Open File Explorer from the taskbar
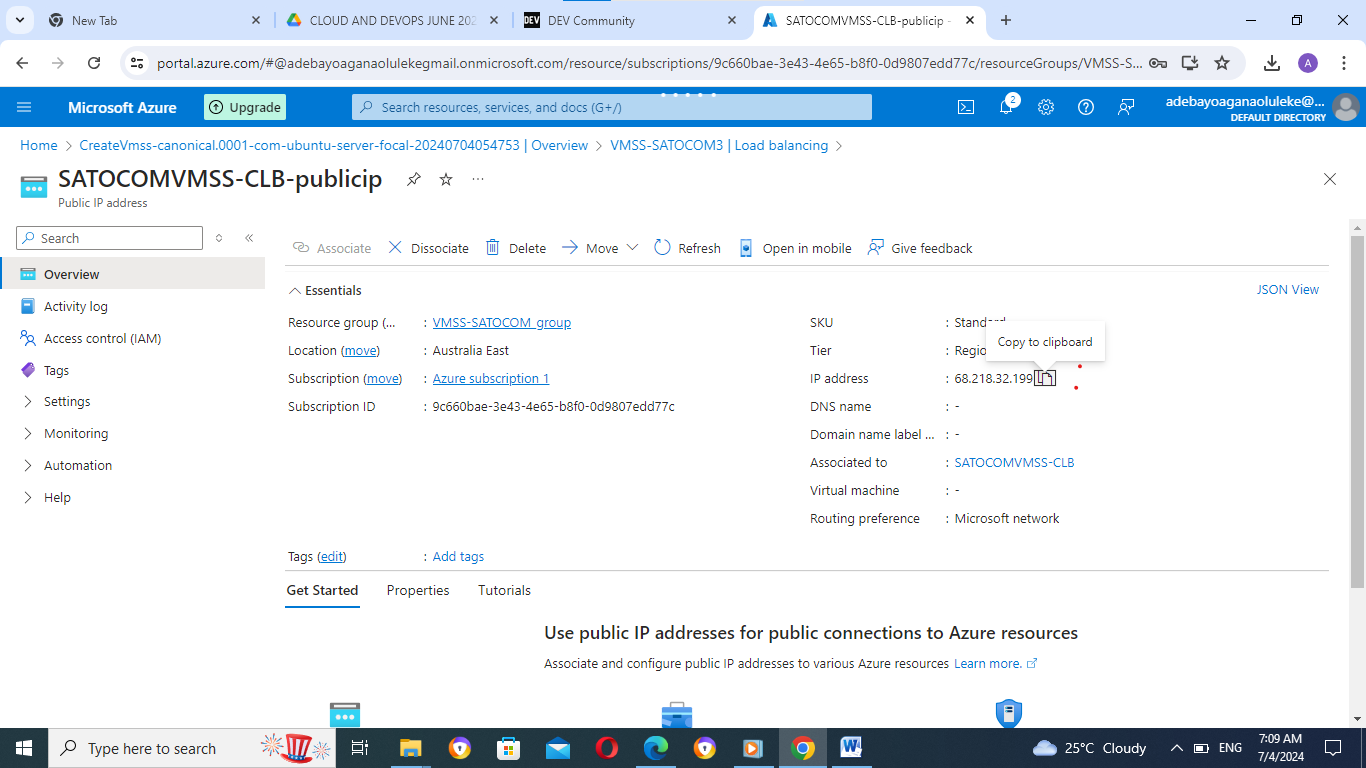The width and height of the screenshot is (1366, 768). (x=411, y=748)
